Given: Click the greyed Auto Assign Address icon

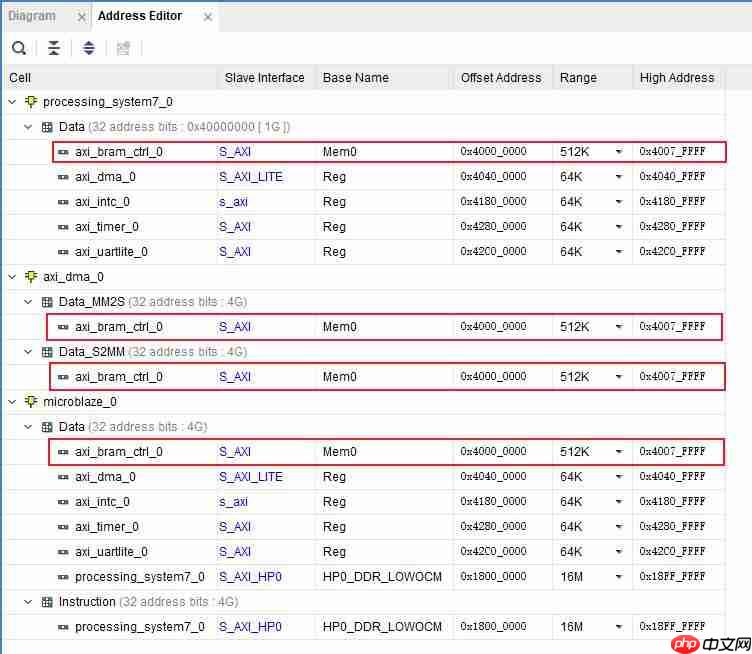Looking at the screenshot, I should pos(123,48).
